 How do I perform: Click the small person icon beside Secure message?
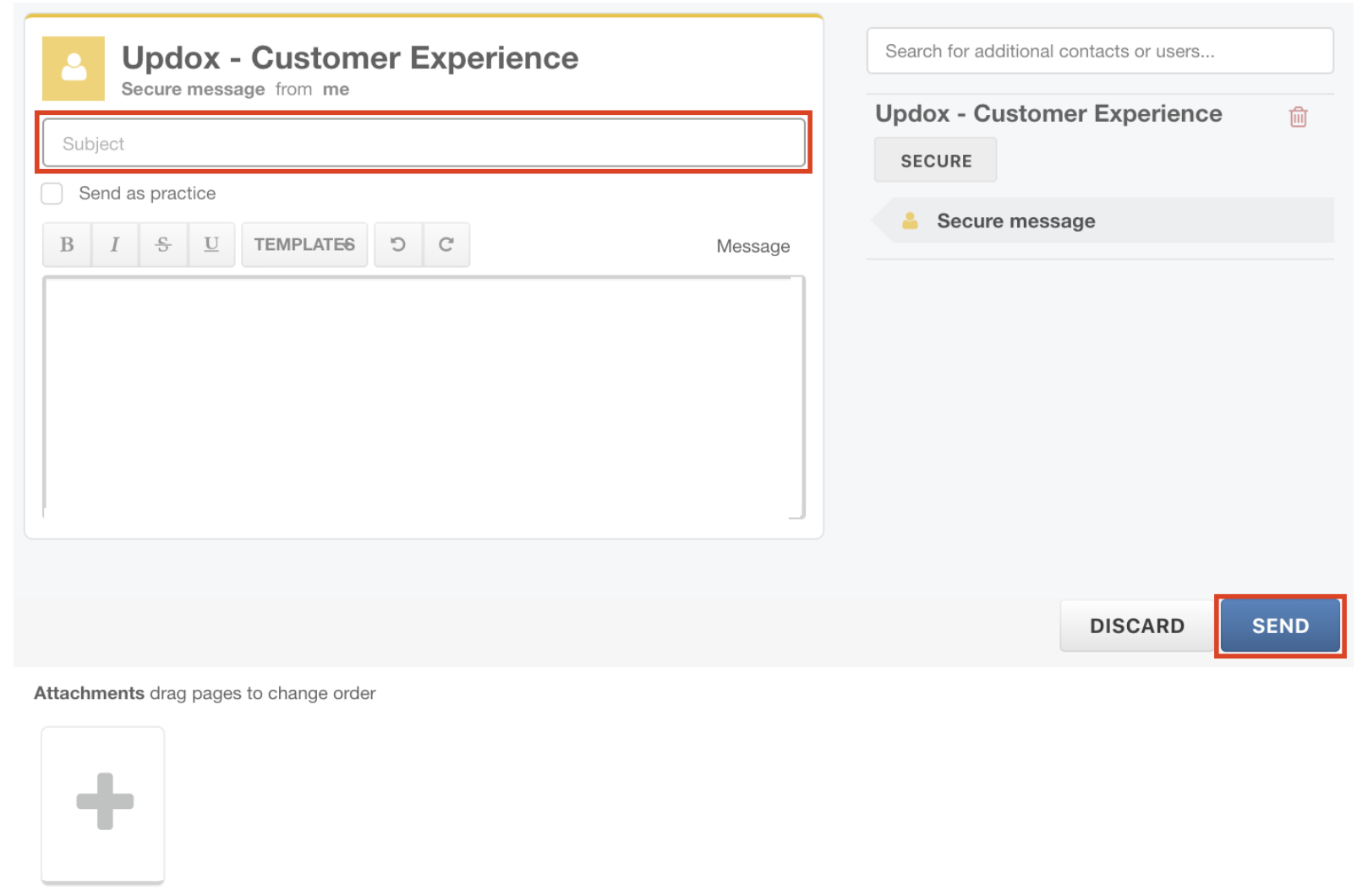(x=910, y=221)
